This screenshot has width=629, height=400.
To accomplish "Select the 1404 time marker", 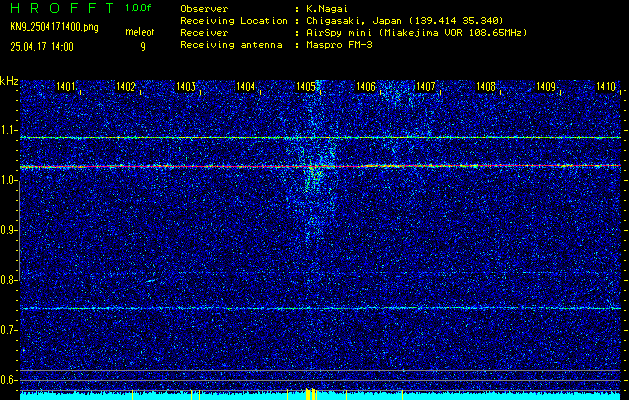I will (246, 86).
